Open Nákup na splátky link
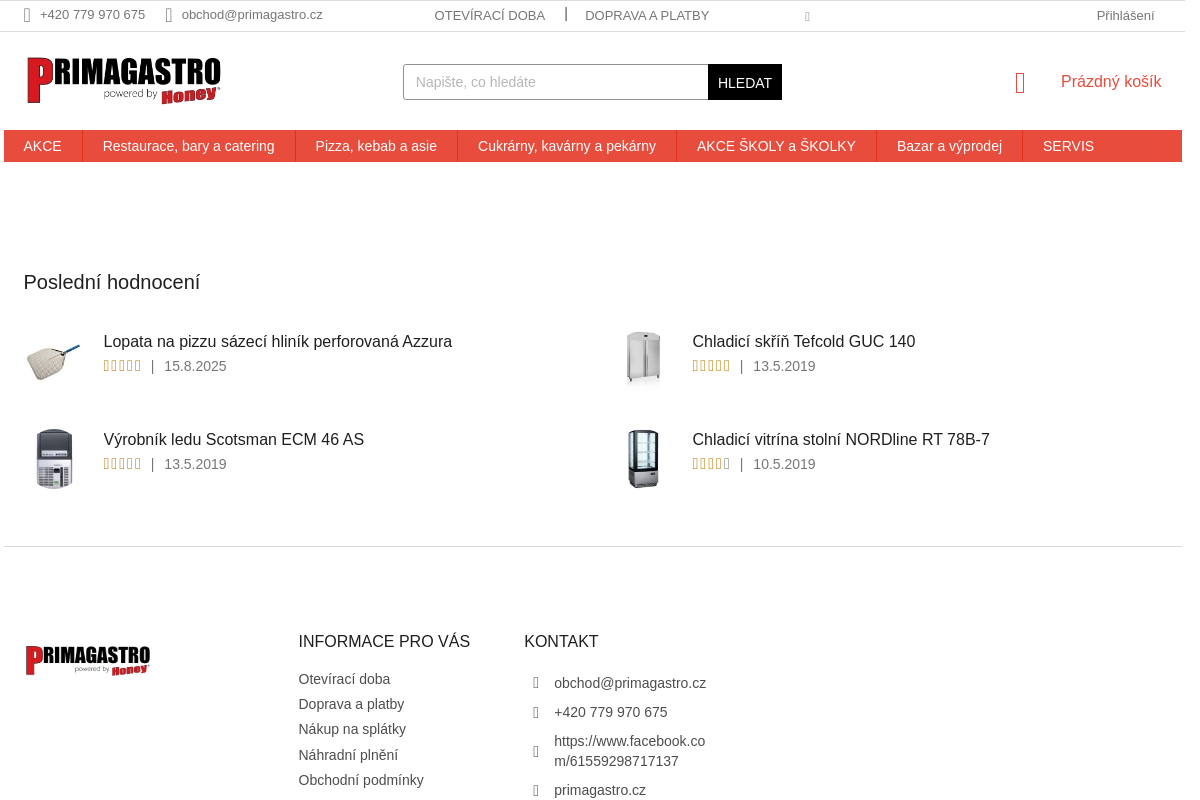Viewport: 1200px width, 800px height. (x=352, y=729)
